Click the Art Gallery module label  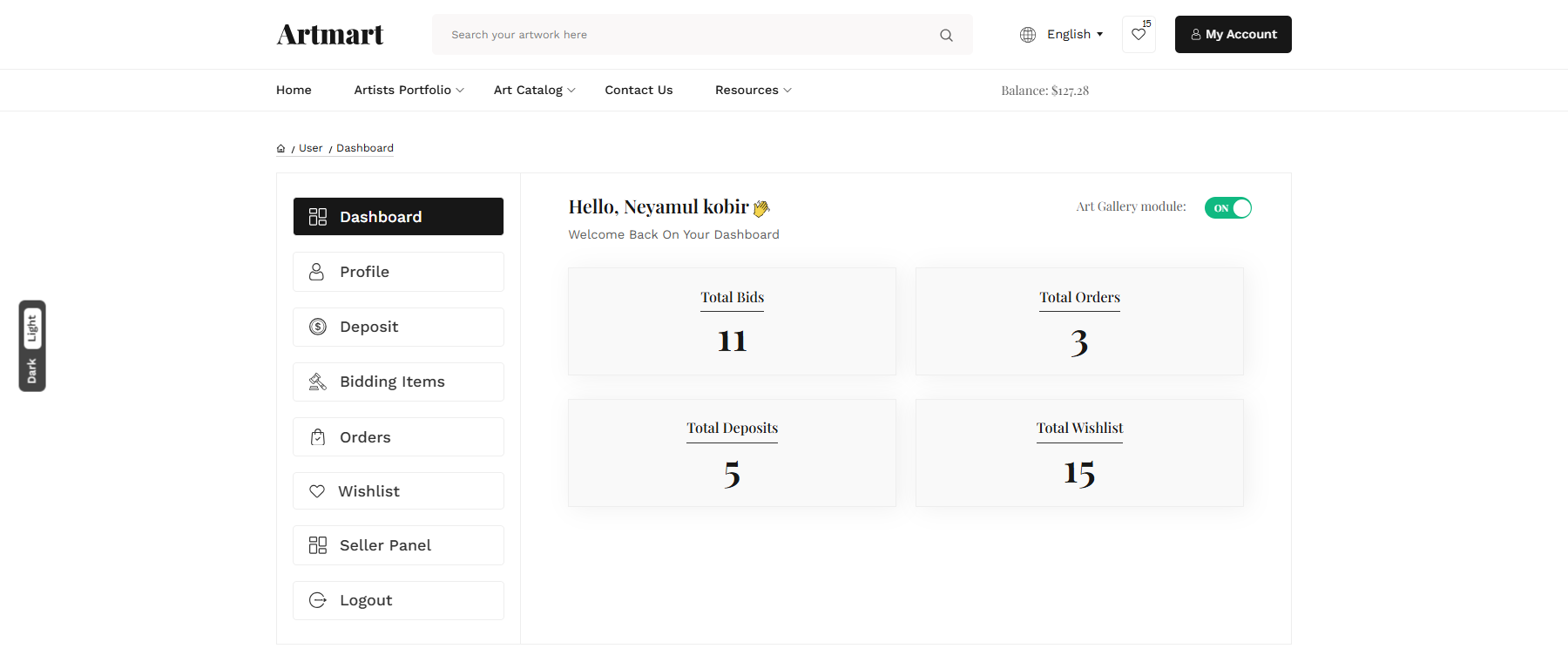pyautogui.click(x=1131, y=207)
